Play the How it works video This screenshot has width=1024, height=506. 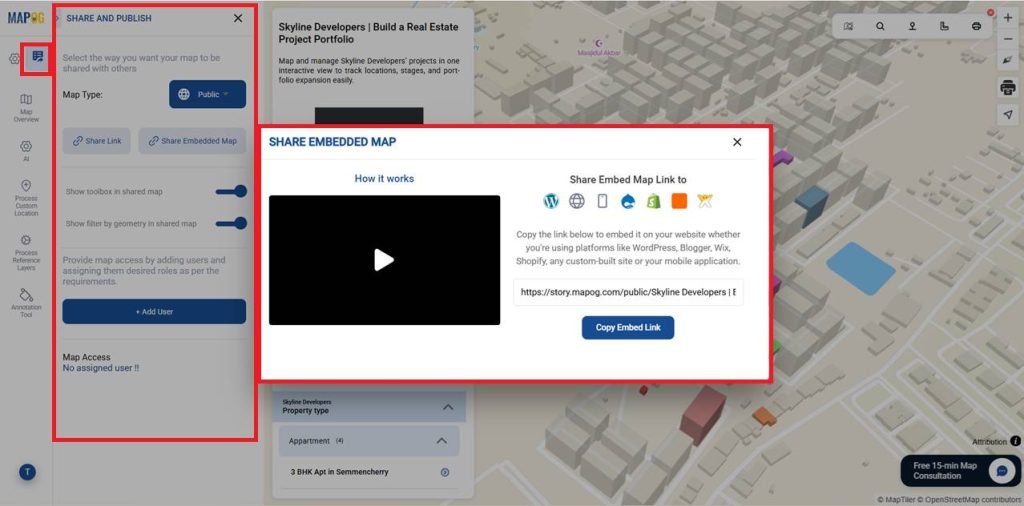[384, 260]
